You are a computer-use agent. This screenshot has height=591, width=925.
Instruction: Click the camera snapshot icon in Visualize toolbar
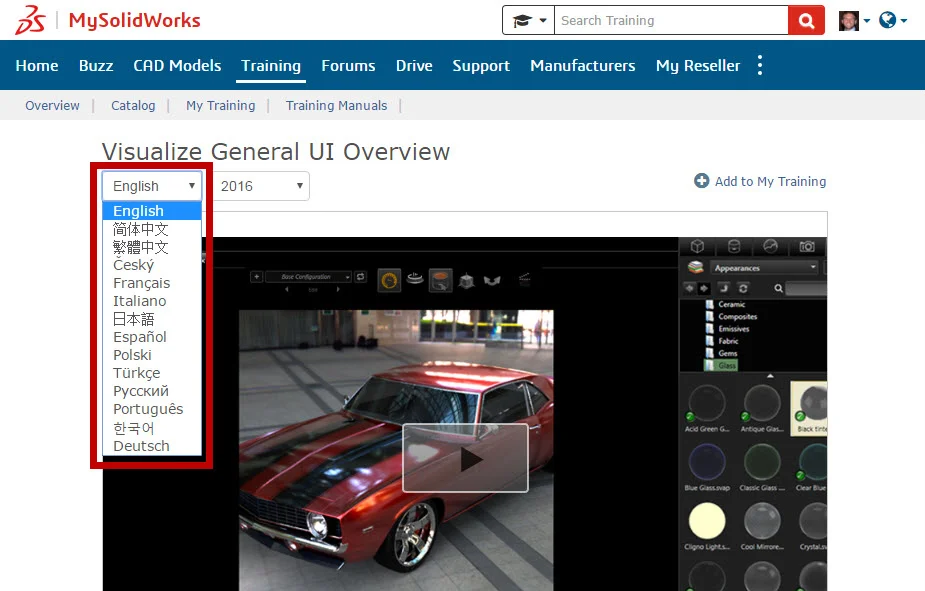point(807,246)
